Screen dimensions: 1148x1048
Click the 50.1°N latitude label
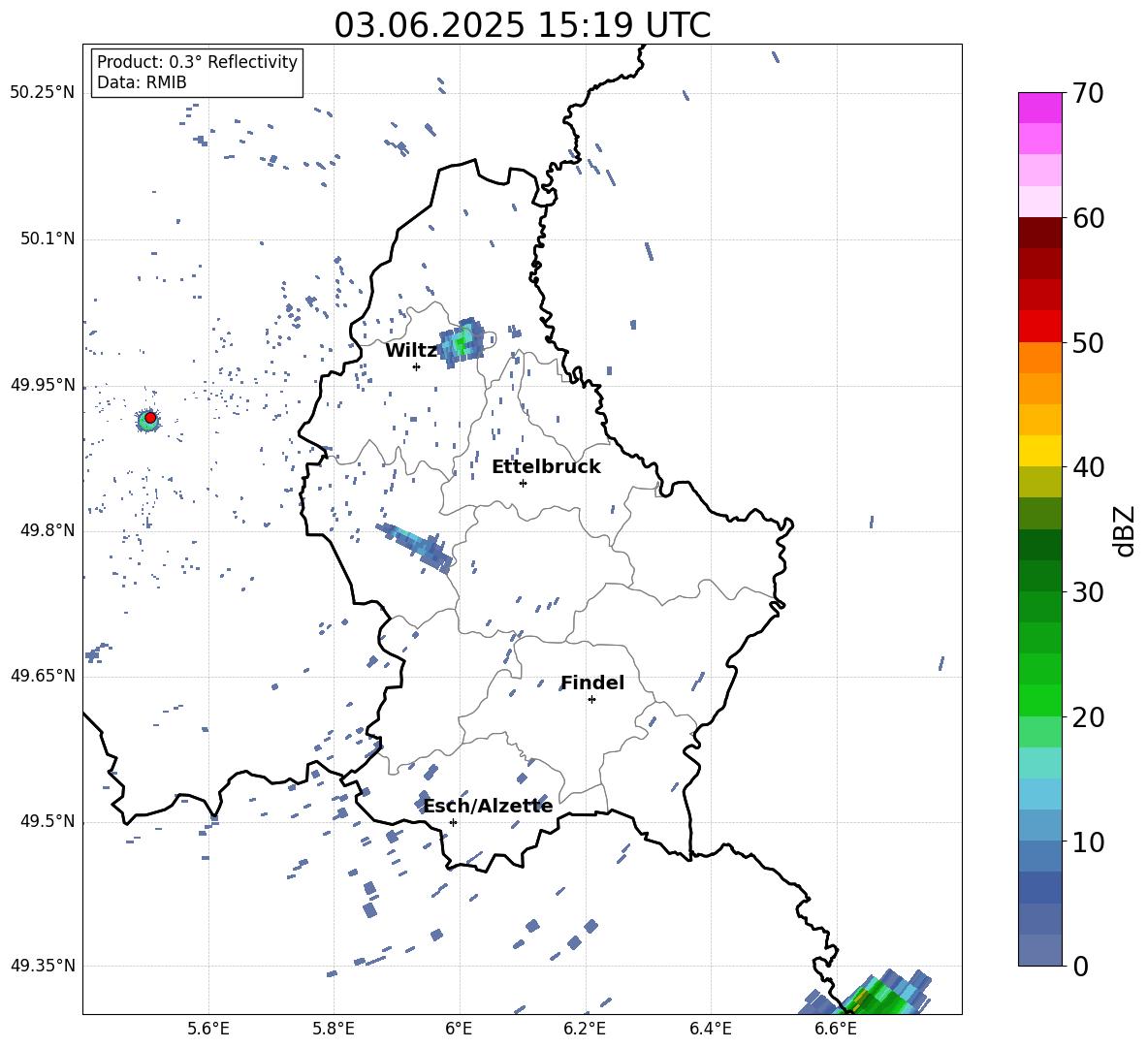coord(47,239)
